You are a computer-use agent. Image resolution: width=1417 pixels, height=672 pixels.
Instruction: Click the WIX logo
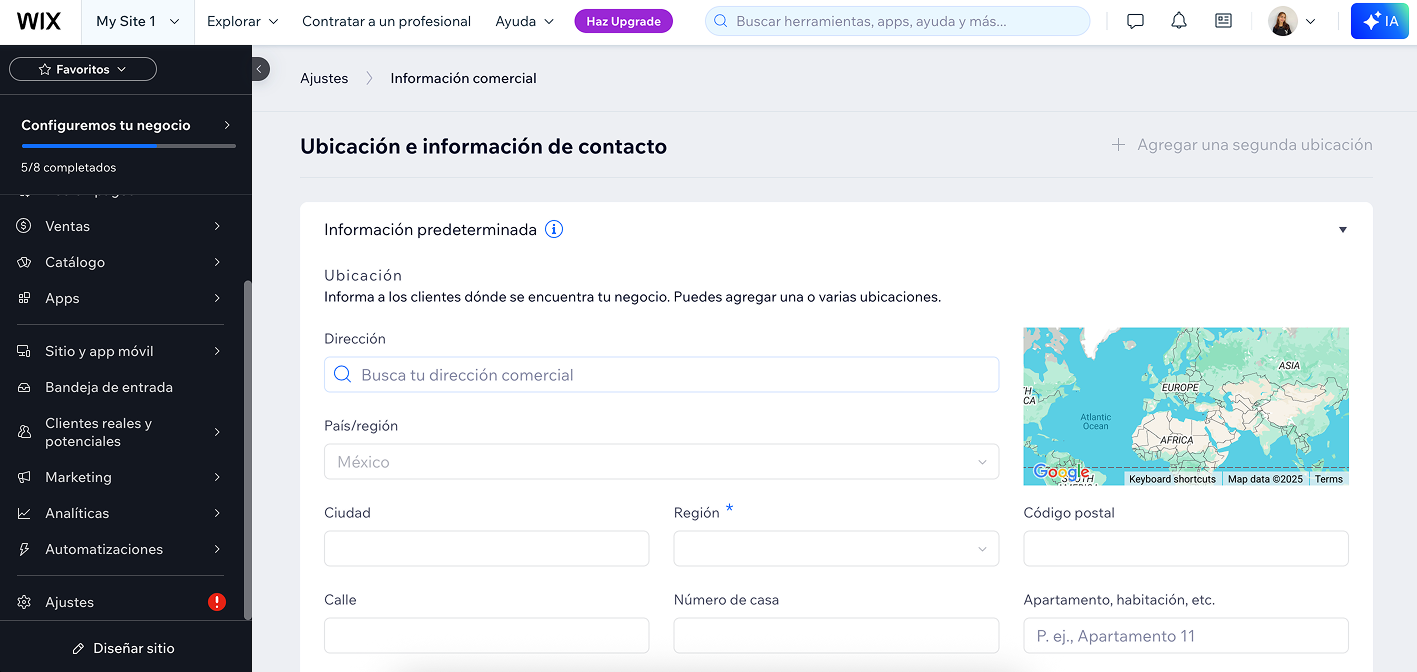point(39,21)
